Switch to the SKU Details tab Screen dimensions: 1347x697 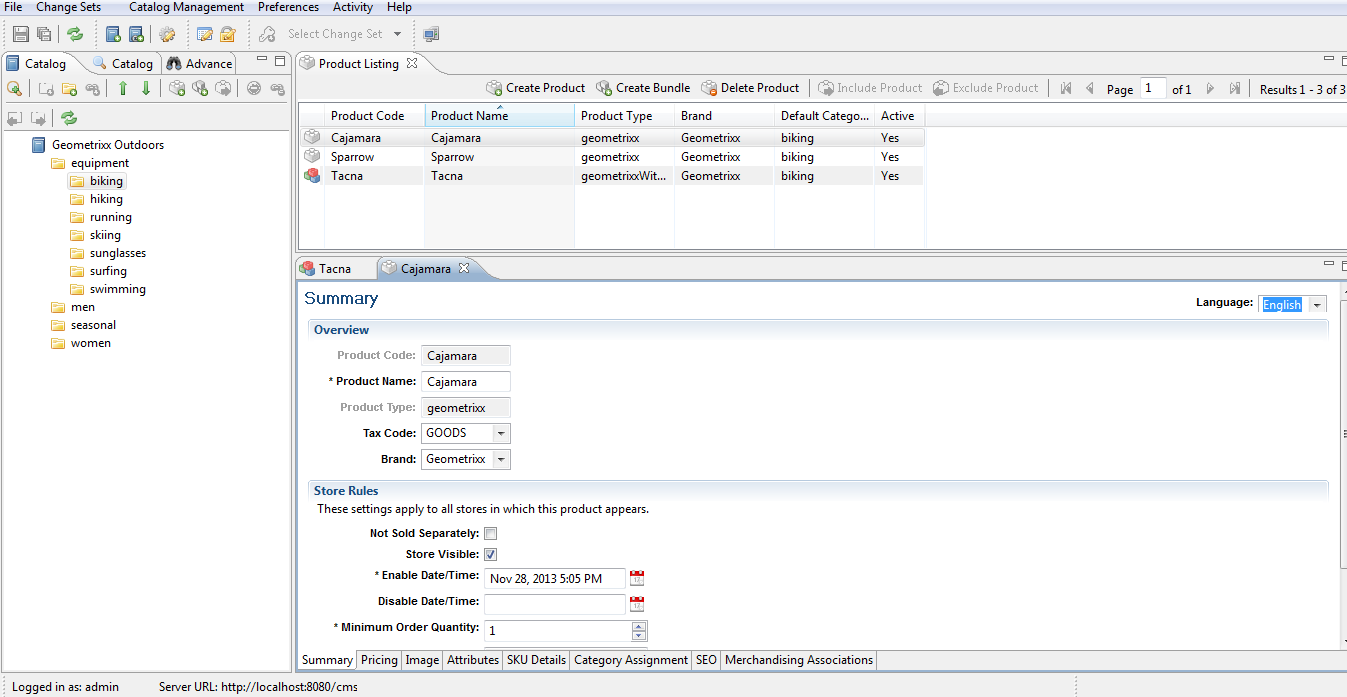[536, 660]
